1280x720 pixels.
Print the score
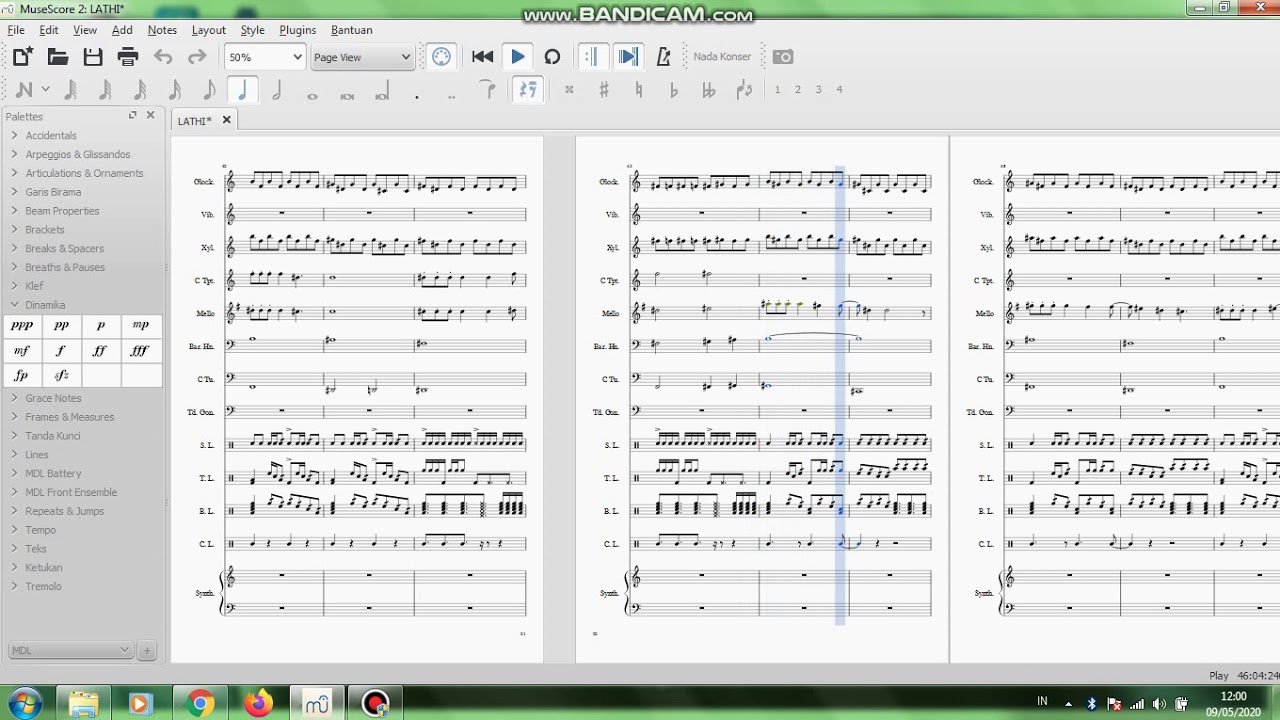(128, 57)
